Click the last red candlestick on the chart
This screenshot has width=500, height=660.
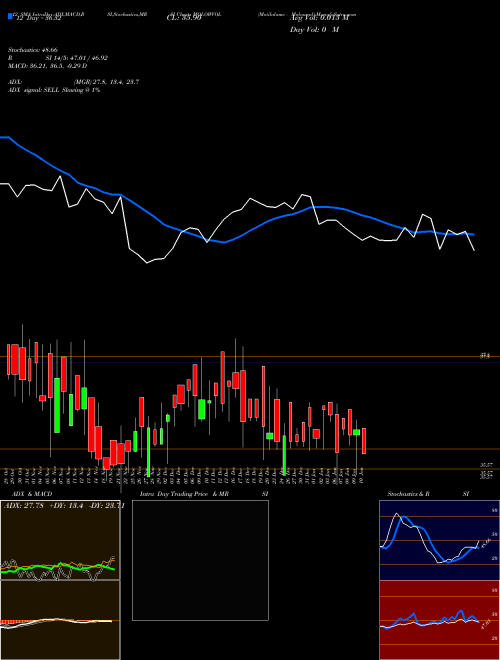point(364,441)
